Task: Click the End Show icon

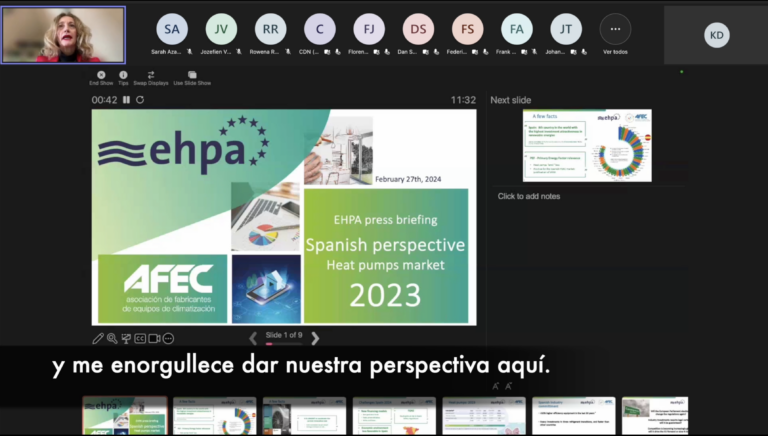Action: tap(101, 75)
